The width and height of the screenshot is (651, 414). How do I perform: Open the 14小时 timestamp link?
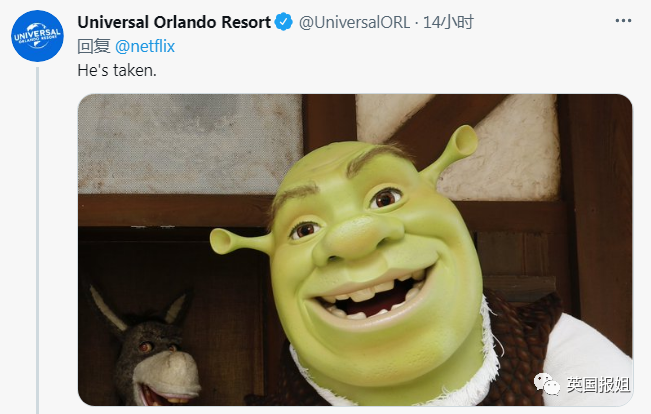(x=448, y=22)
